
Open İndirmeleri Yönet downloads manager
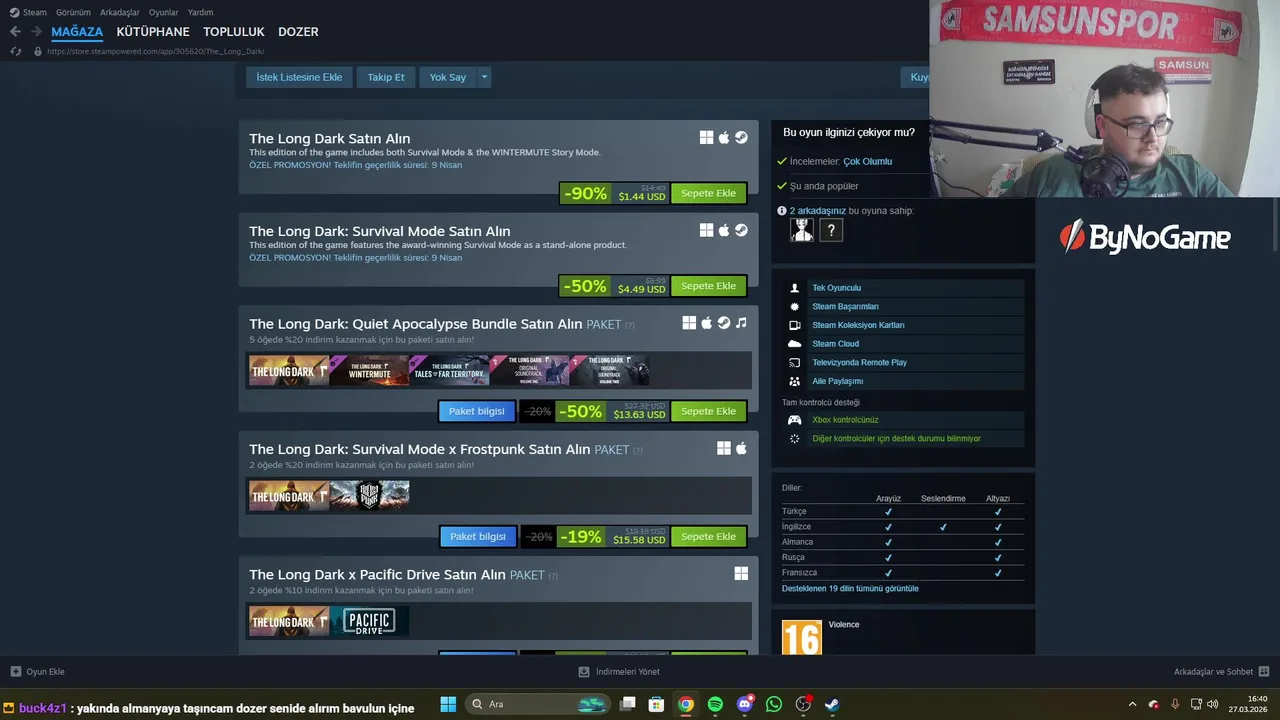(619, 672)
